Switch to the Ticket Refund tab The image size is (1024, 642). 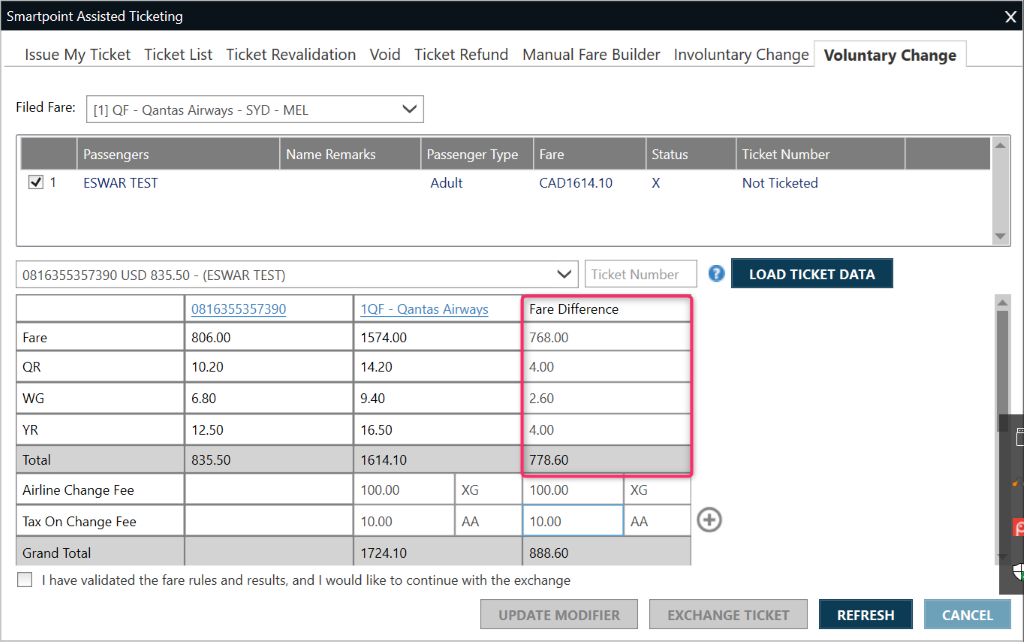[461, 55]
